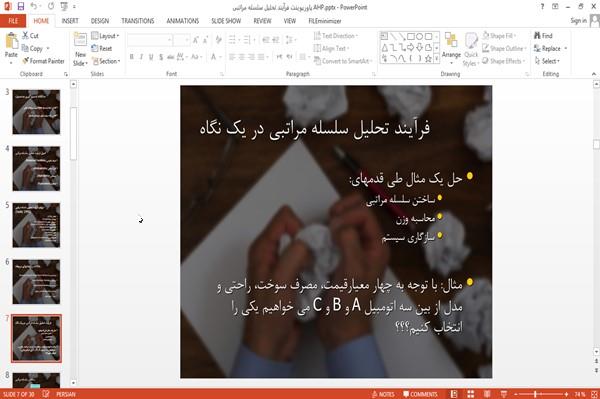Screen dimensions: 600x399
Task: Select slide 6 thumbnail
Action: pyautogui.click(x=36, y=282)
